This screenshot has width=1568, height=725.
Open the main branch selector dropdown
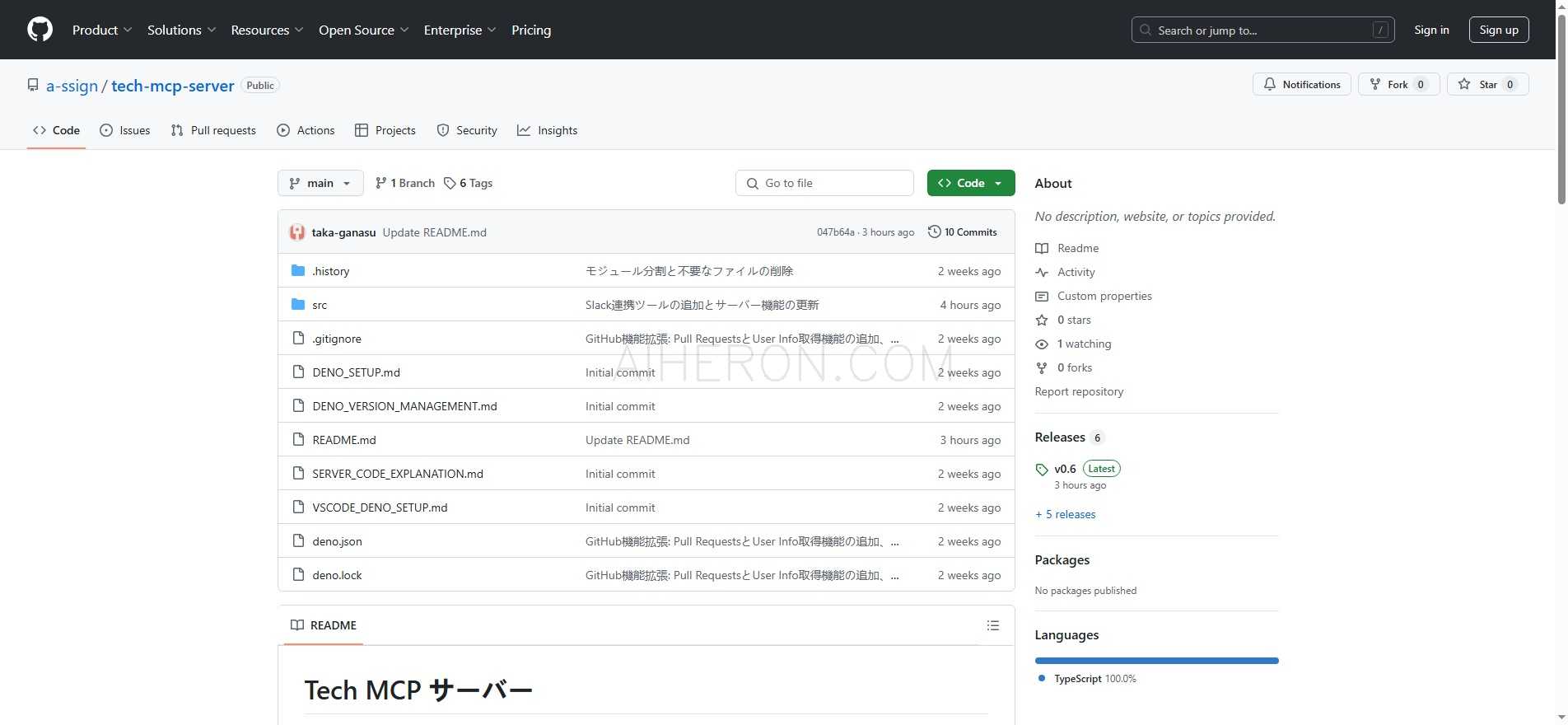320,183
